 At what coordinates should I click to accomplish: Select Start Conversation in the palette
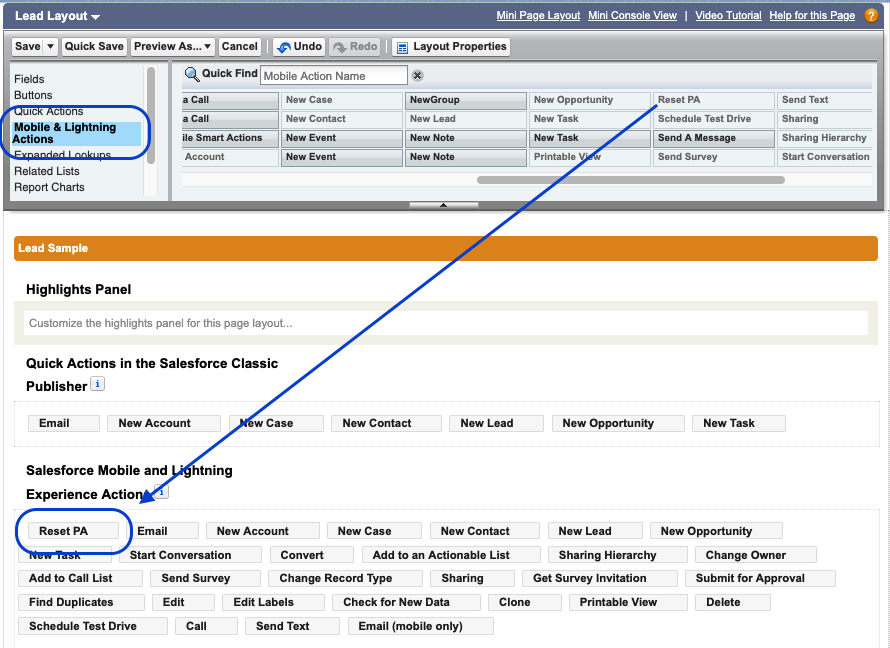coord(824,157)
